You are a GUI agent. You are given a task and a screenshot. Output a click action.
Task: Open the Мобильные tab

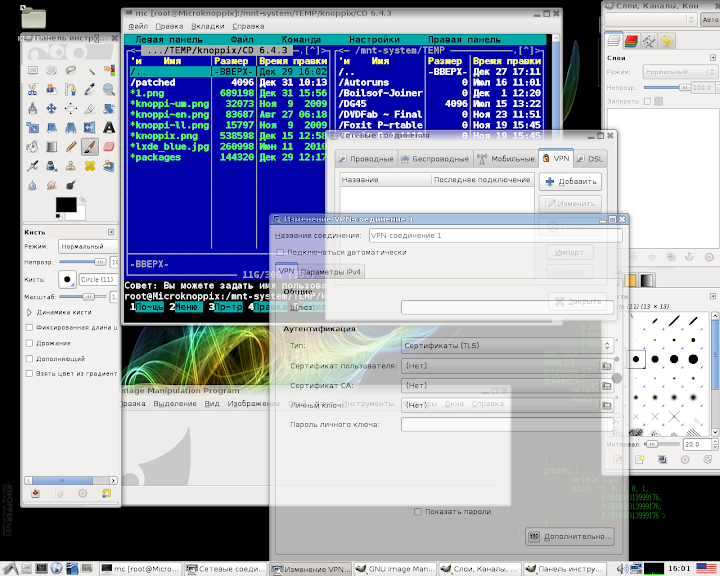pos(506,159)
